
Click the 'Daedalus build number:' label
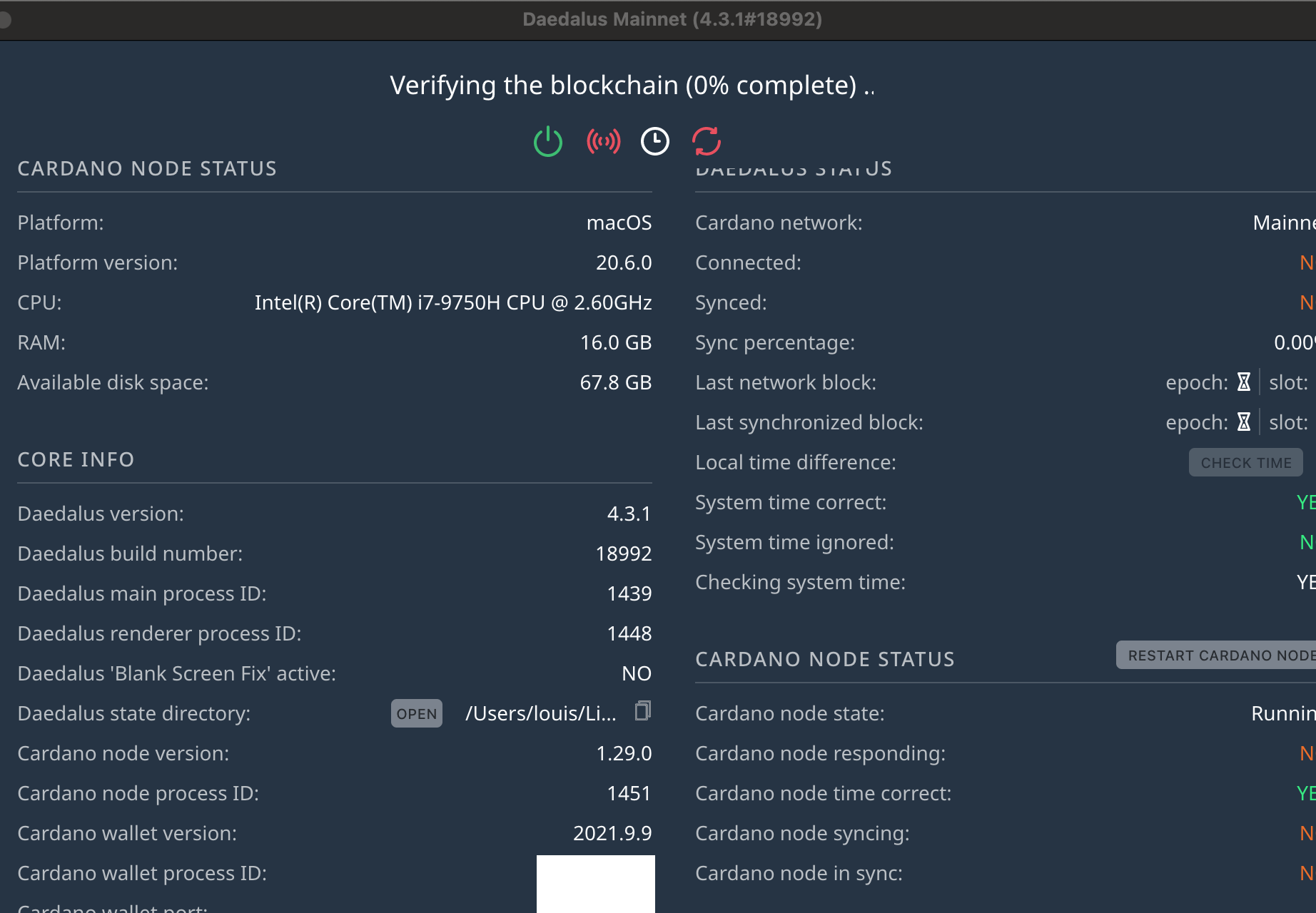(131, 554)
